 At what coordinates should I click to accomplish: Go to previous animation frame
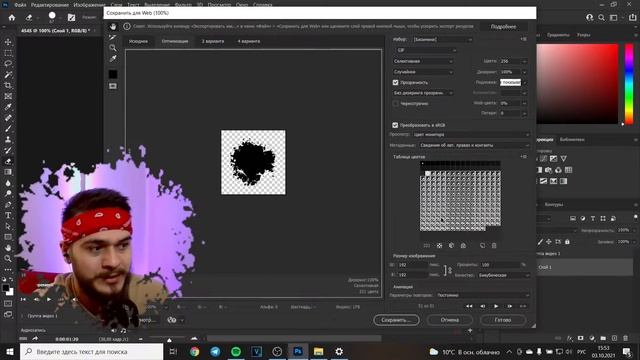[482, 306]
